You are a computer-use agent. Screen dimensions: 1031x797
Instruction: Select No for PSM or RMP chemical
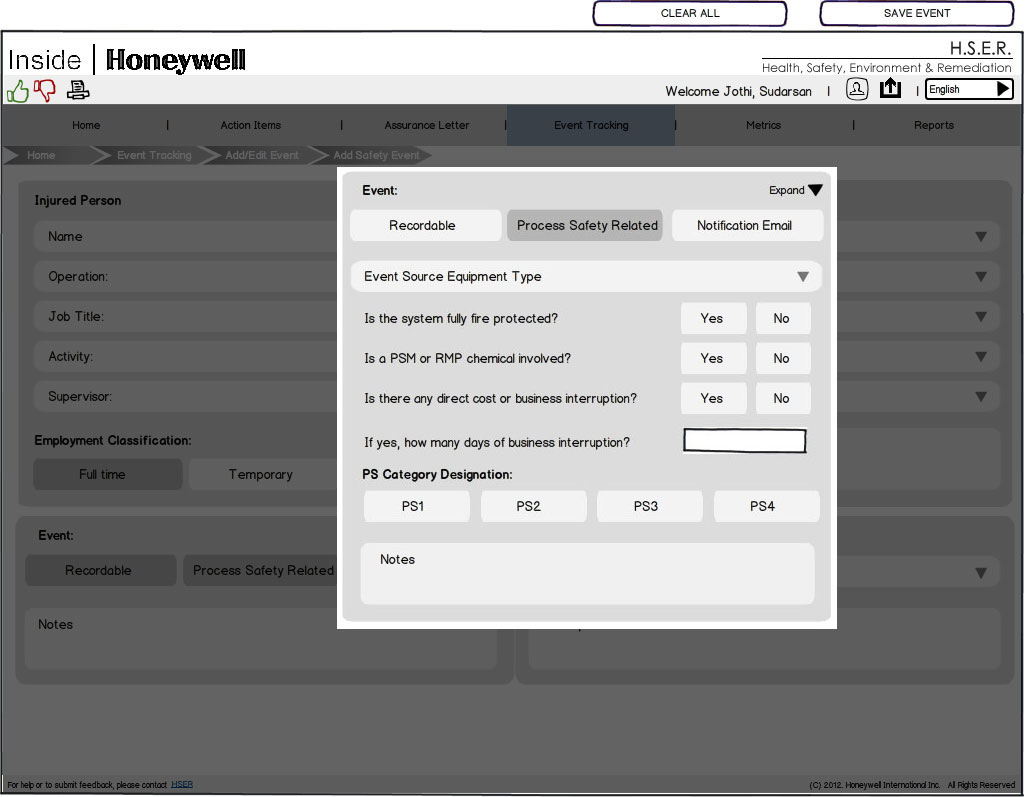click(x=782, y=359)
